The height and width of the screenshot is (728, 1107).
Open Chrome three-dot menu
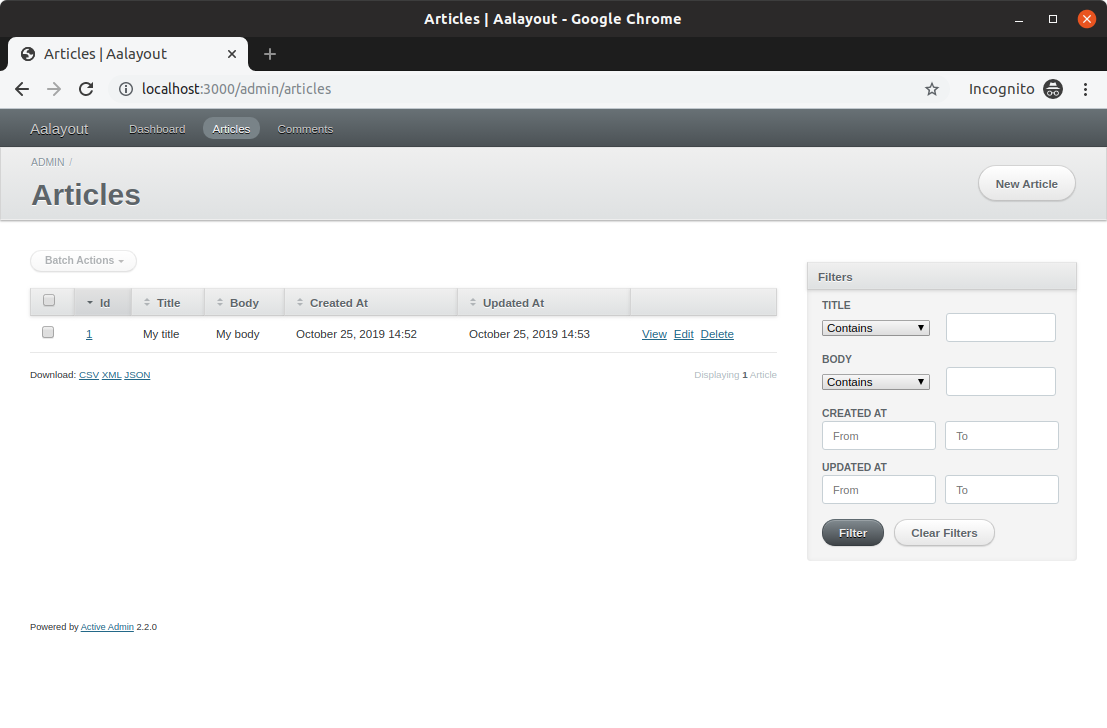tap(1085, 89)
